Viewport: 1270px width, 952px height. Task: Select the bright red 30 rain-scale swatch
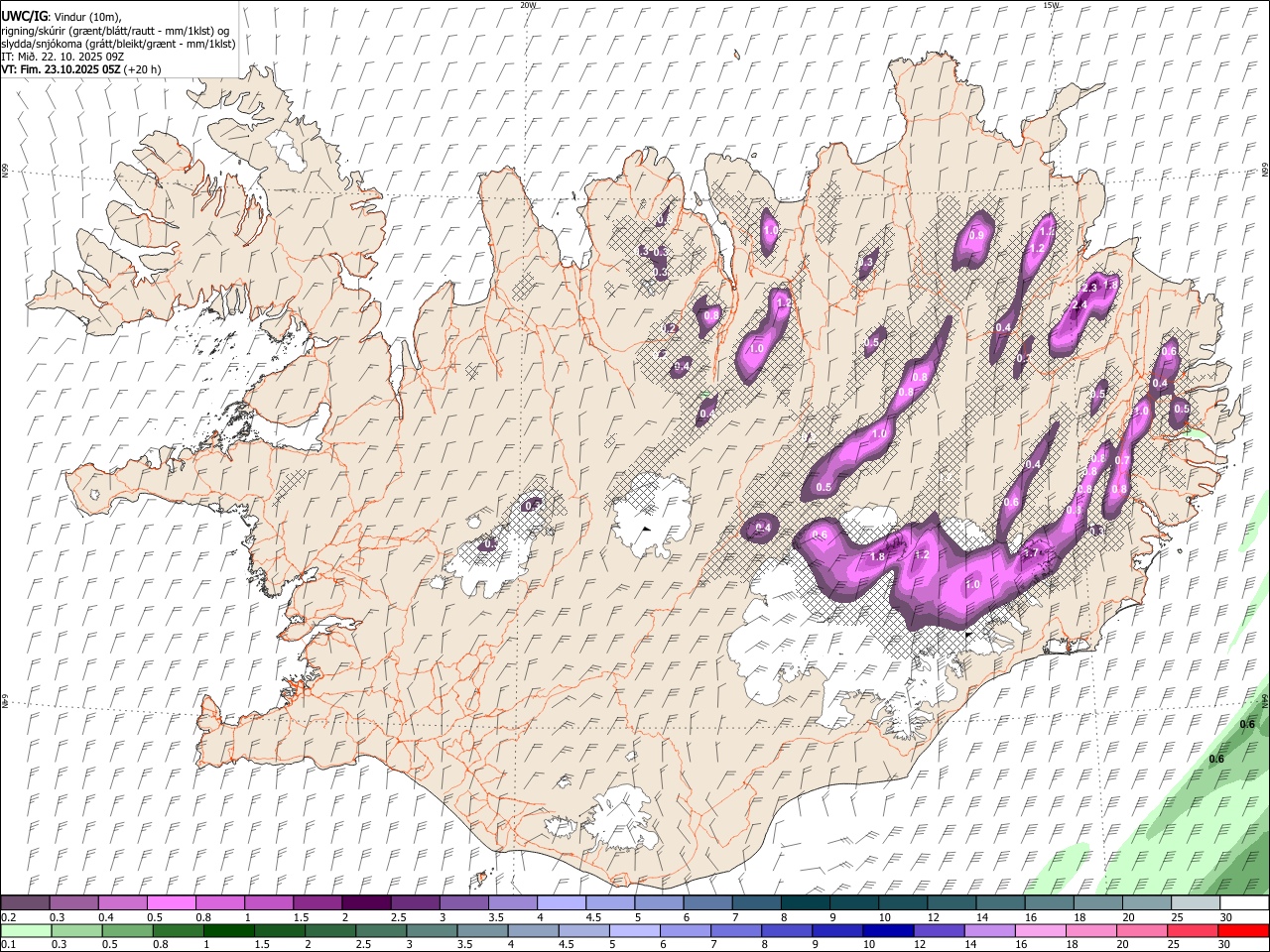[1243, 931]
